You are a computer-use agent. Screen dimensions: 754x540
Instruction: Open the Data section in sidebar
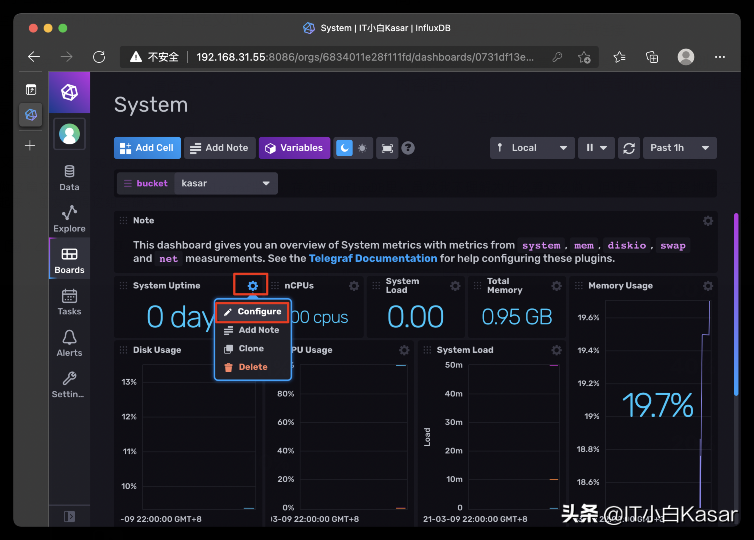(x=69, y=178)
